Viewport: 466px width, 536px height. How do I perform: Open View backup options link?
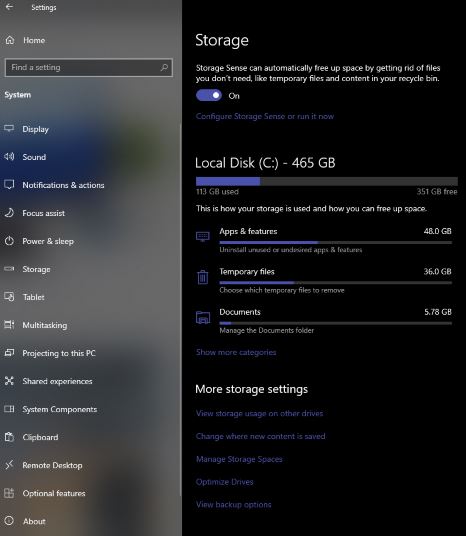234,504
